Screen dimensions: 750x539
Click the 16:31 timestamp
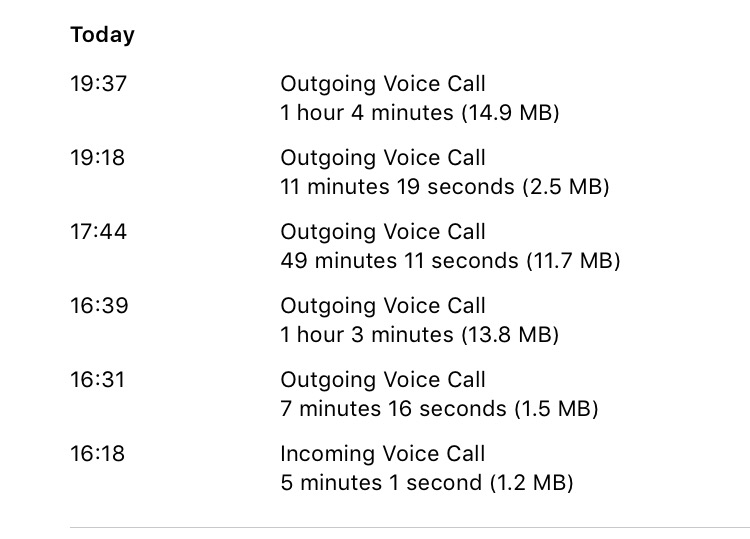click(x=98, y=380)
